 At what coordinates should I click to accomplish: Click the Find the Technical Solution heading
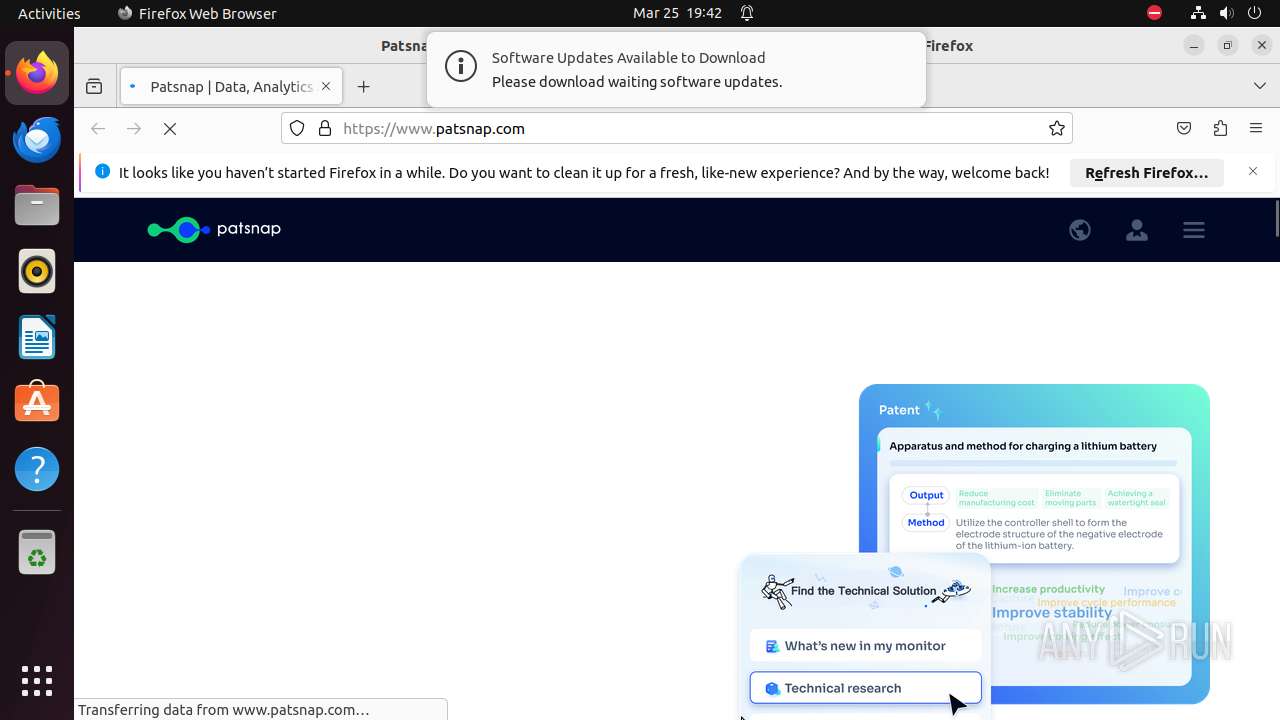(x=863, y=591)
